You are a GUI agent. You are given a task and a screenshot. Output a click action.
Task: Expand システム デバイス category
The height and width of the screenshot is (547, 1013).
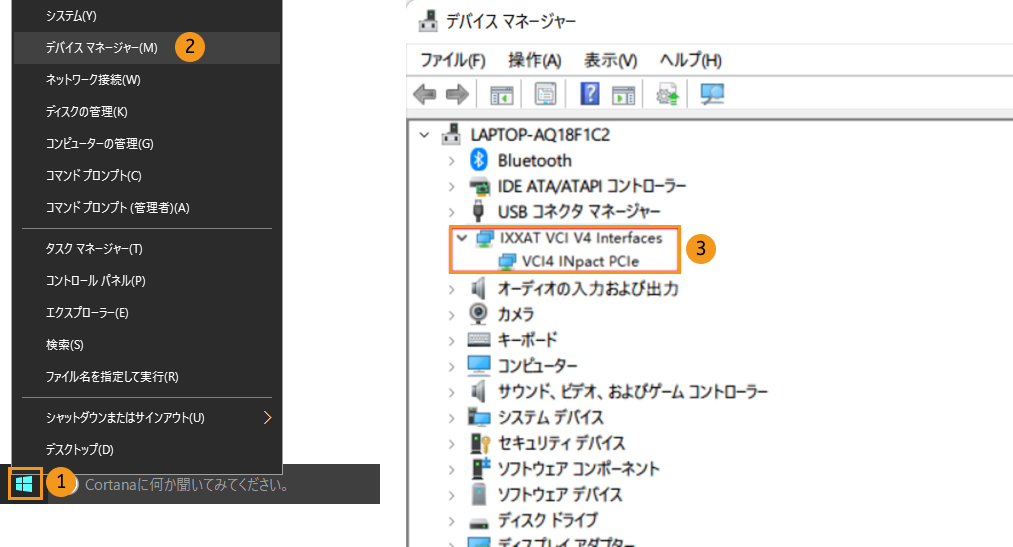tap(452, 418)
